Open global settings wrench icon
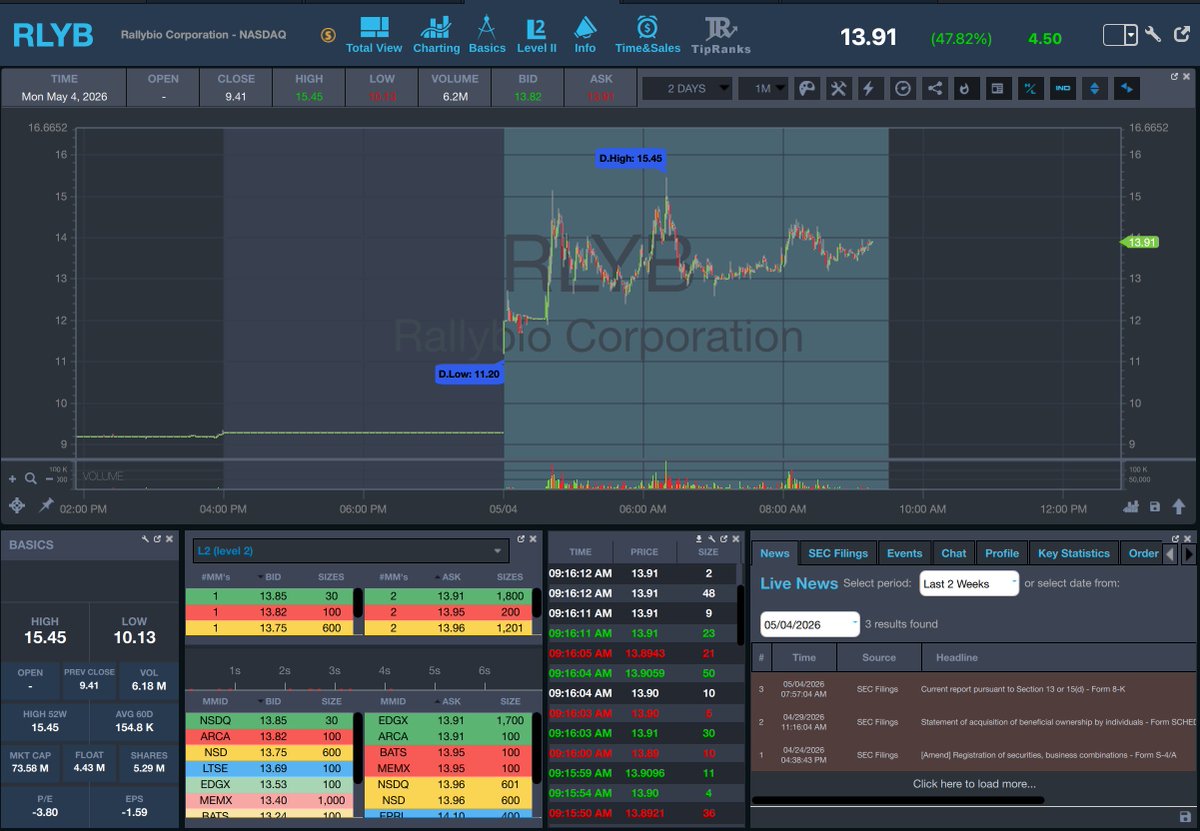 click(x=1153, y=35)
